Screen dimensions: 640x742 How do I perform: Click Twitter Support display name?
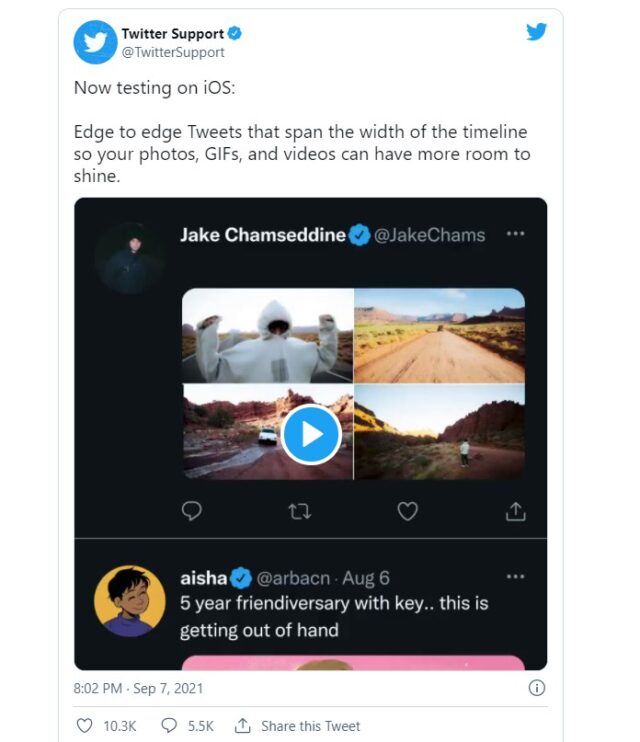[x=173, y=34]
